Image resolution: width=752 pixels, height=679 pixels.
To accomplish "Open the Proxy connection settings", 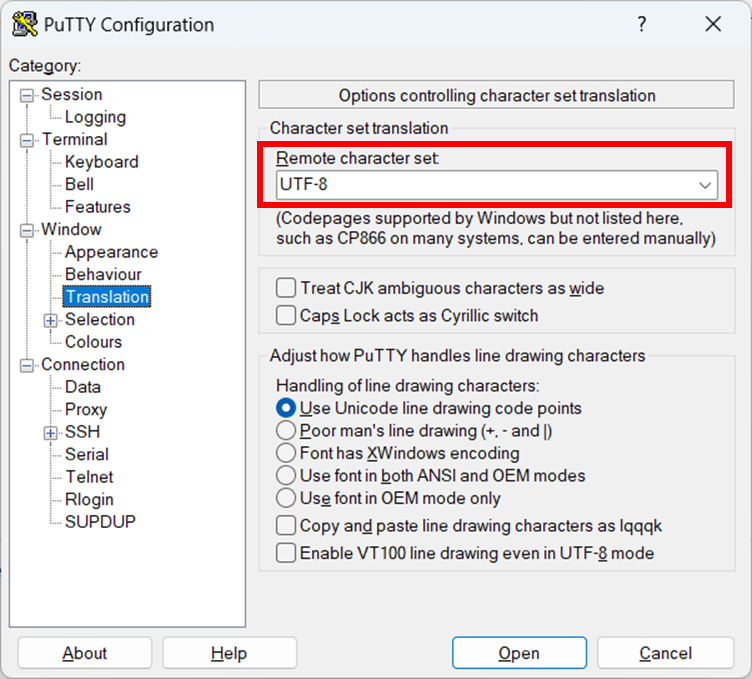I will (x=86, y=409).
